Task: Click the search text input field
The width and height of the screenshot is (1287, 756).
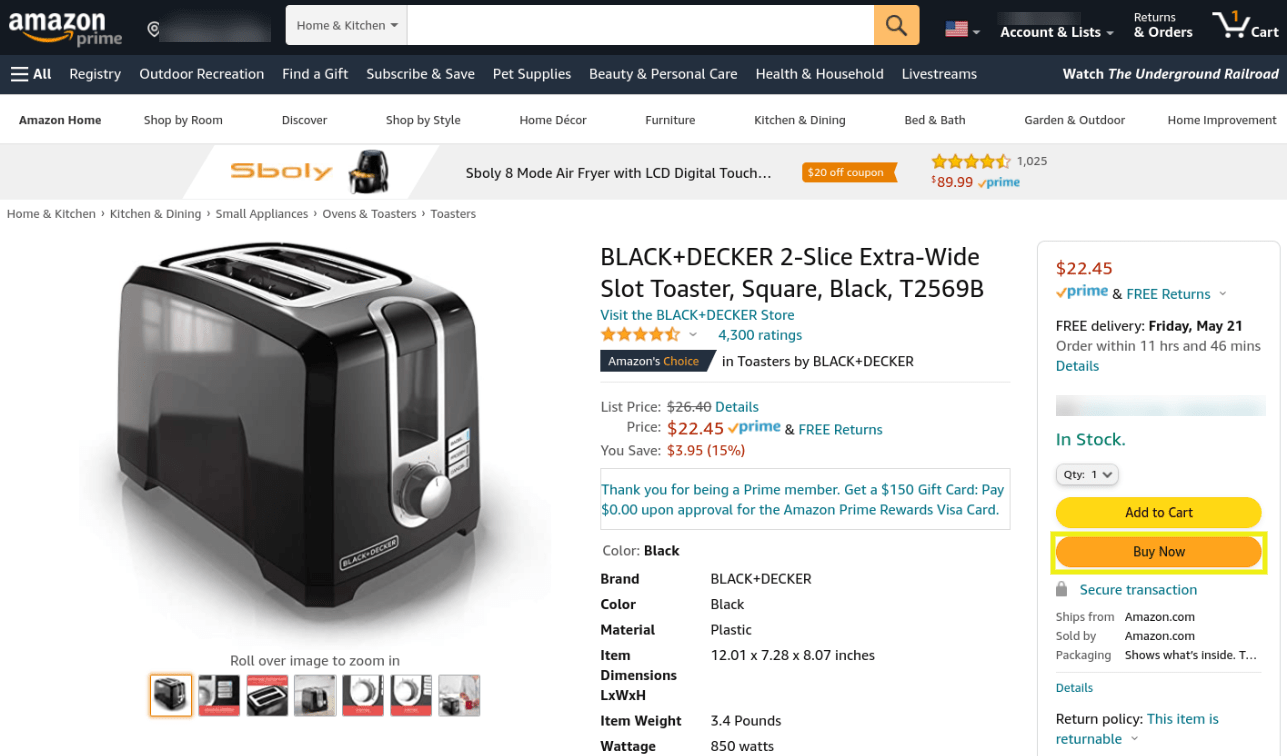Action: (x=640, y=25)
